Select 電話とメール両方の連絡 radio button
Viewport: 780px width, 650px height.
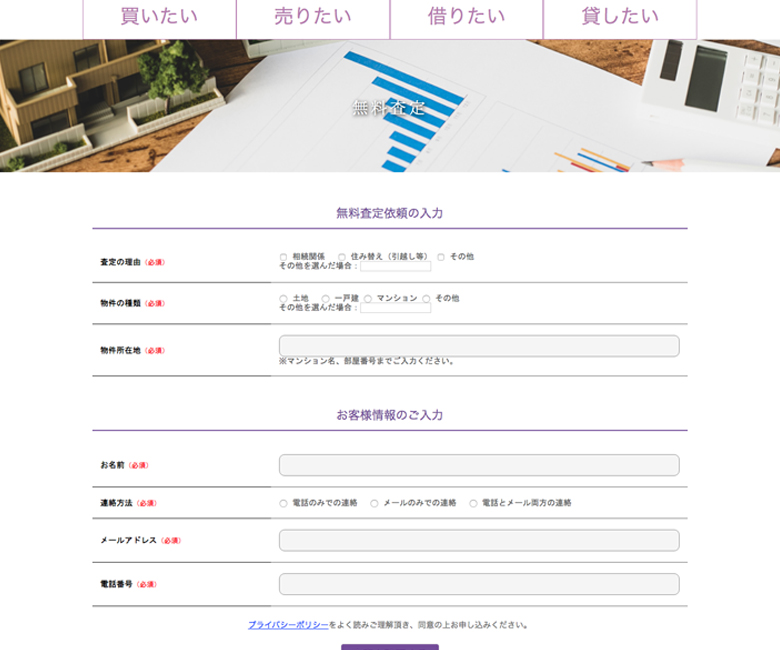[473, 503]
